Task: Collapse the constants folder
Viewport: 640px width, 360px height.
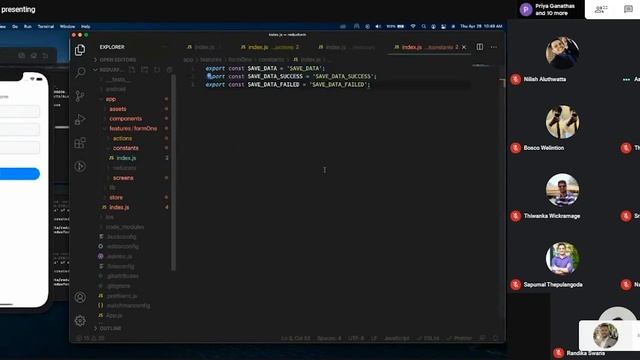Action: pos(126,148)
